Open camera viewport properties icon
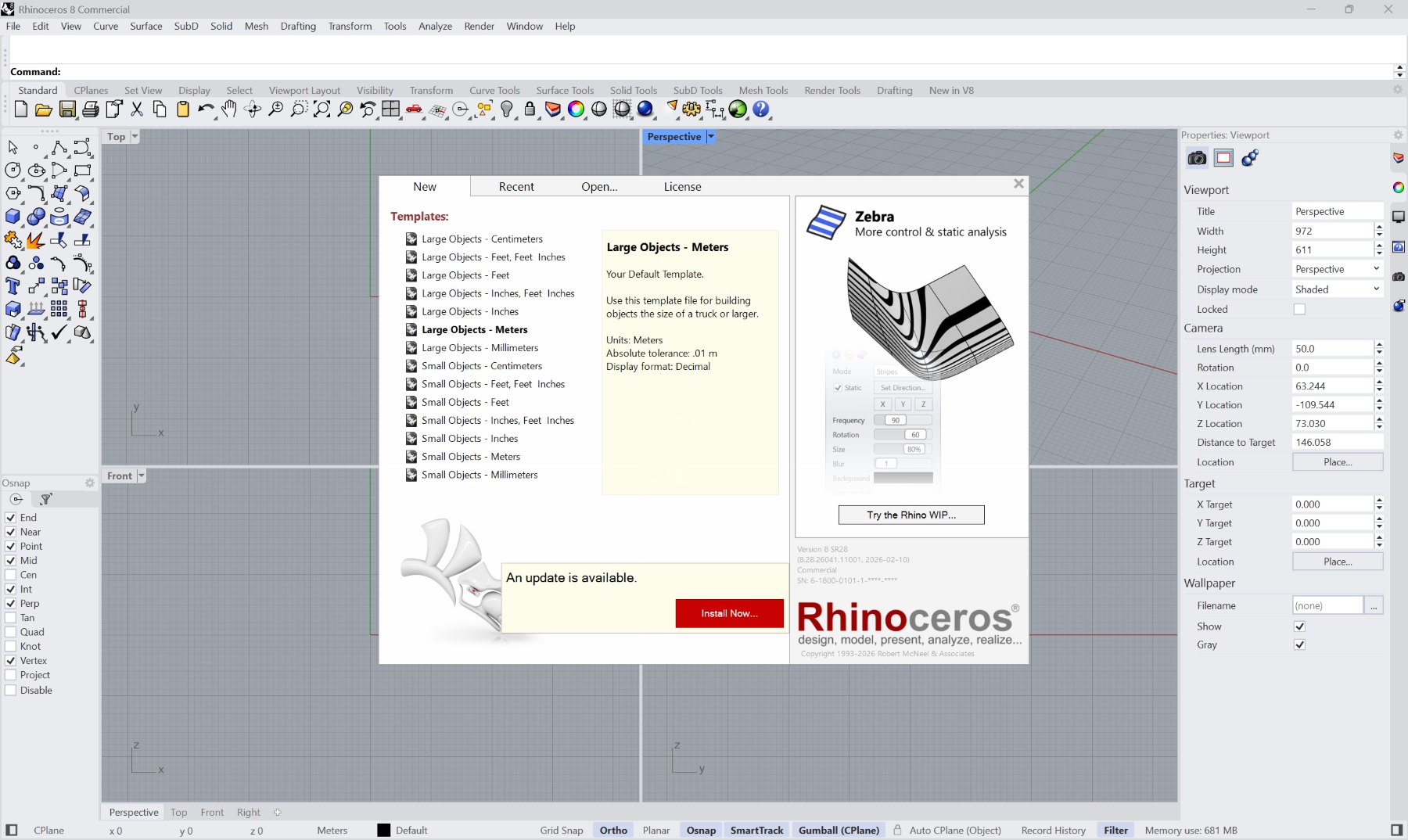This screenshot has height=840, width=1408. click(x=1197, y=158)
